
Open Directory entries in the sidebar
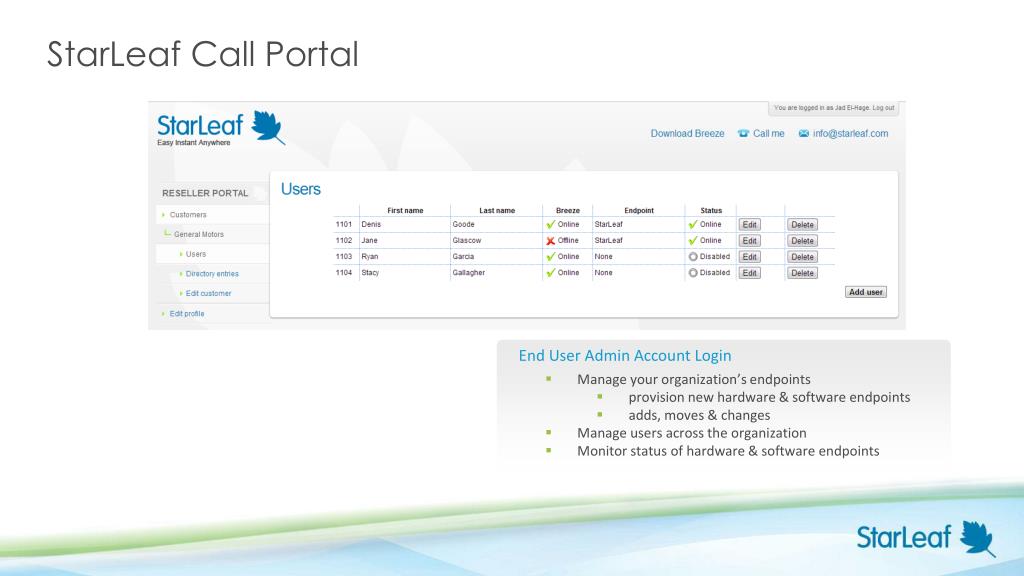coord(212,274)
